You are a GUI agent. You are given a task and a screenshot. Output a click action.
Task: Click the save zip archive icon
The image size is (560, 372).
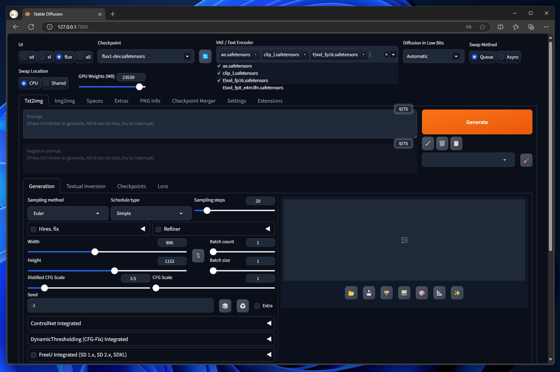coord(386,293)
